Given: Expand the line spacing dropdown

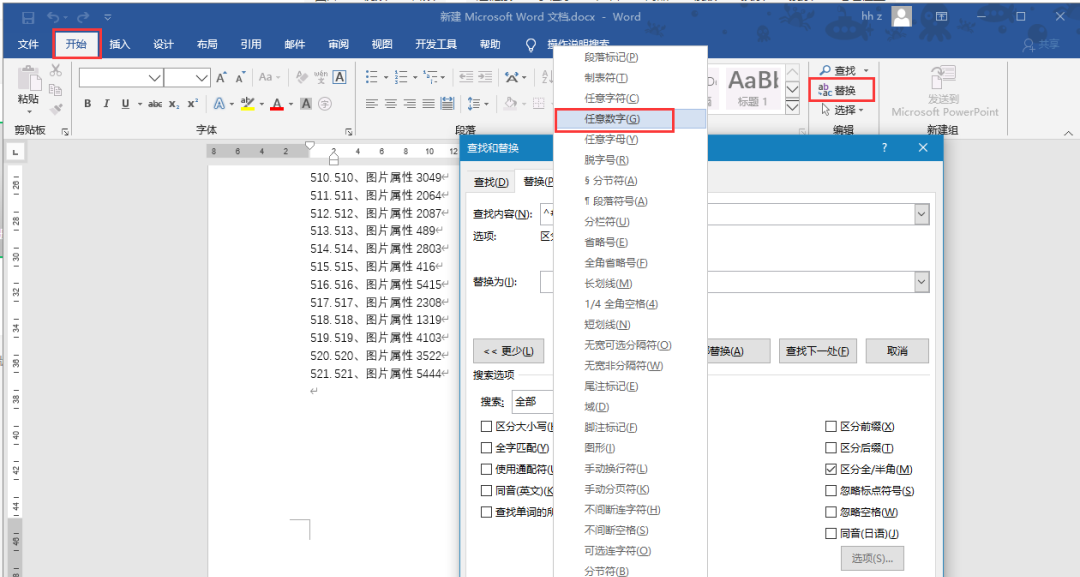Looking at the screenshot, I should 486,105.
